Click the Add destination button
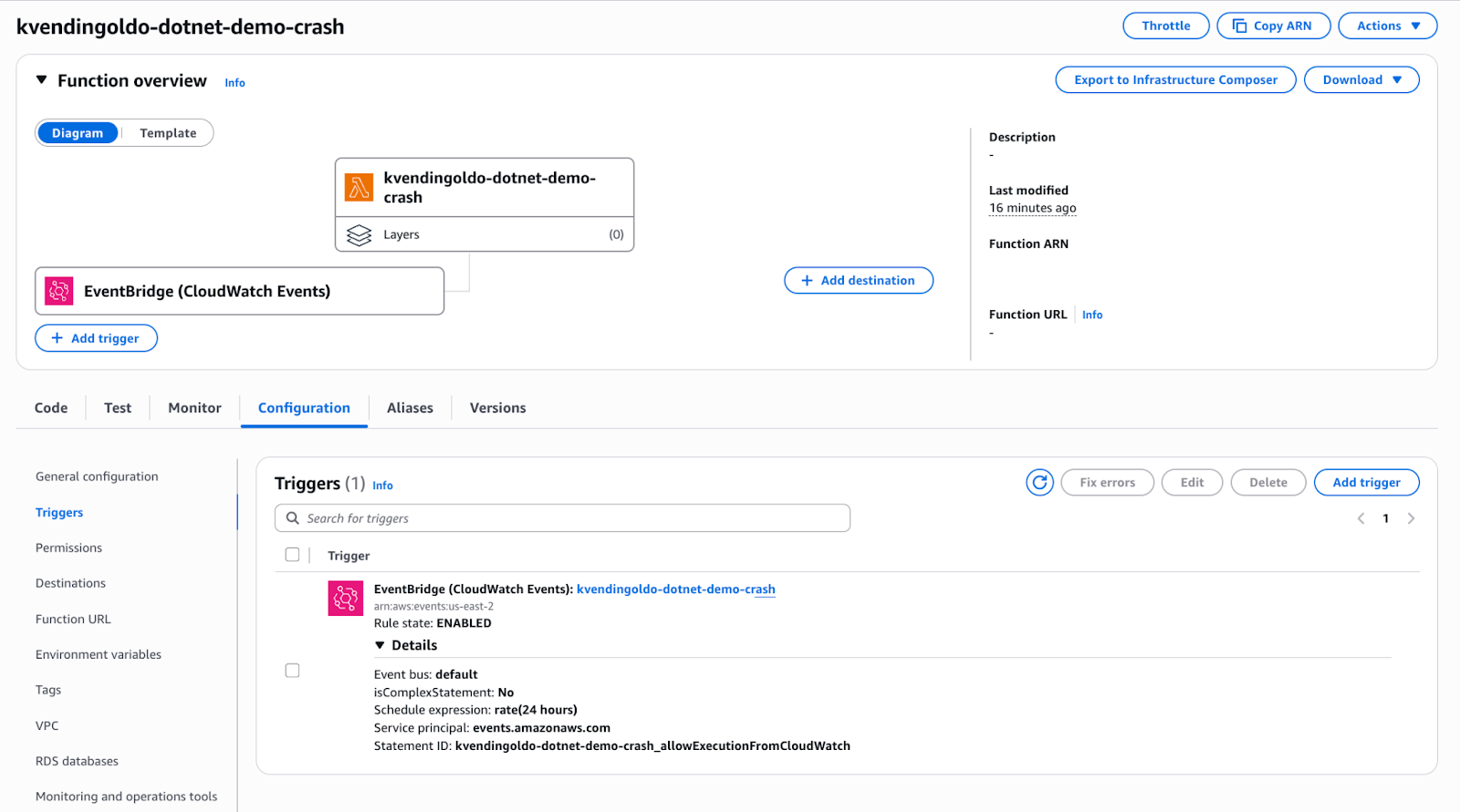This screenshot has height=812, width=1460. pyautogui.click(x=858, y=281)
